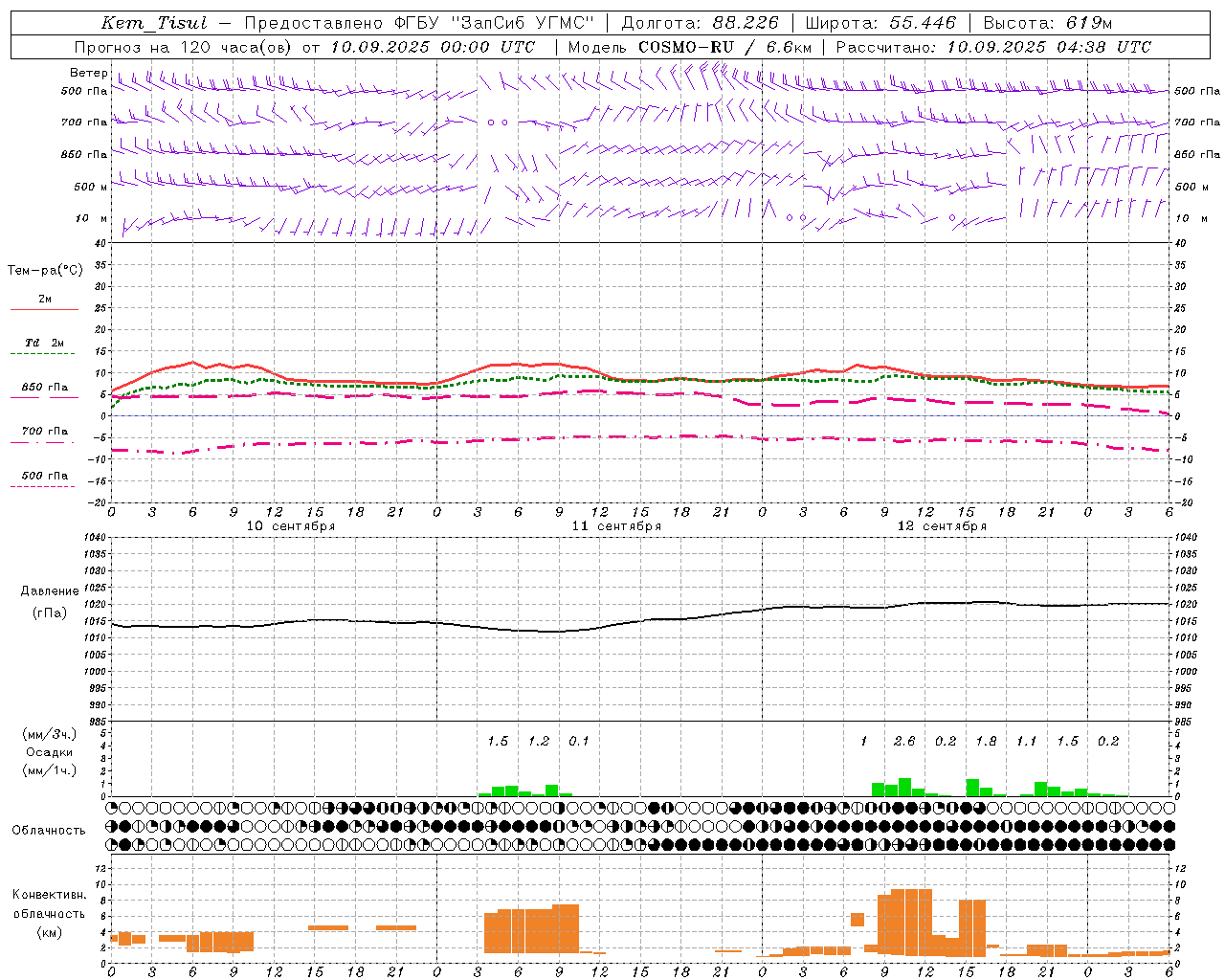Click the date label 11 сентября
The image size is (1225, 980).
click(616, 526)
